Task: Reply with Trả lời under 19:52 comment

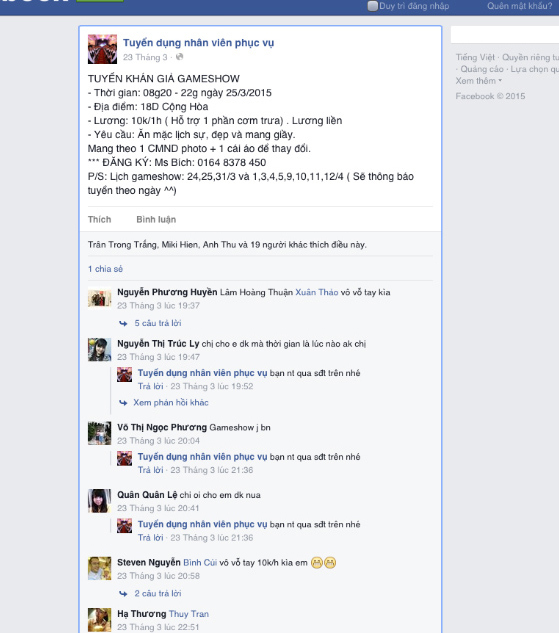Action: click(151, 386)
